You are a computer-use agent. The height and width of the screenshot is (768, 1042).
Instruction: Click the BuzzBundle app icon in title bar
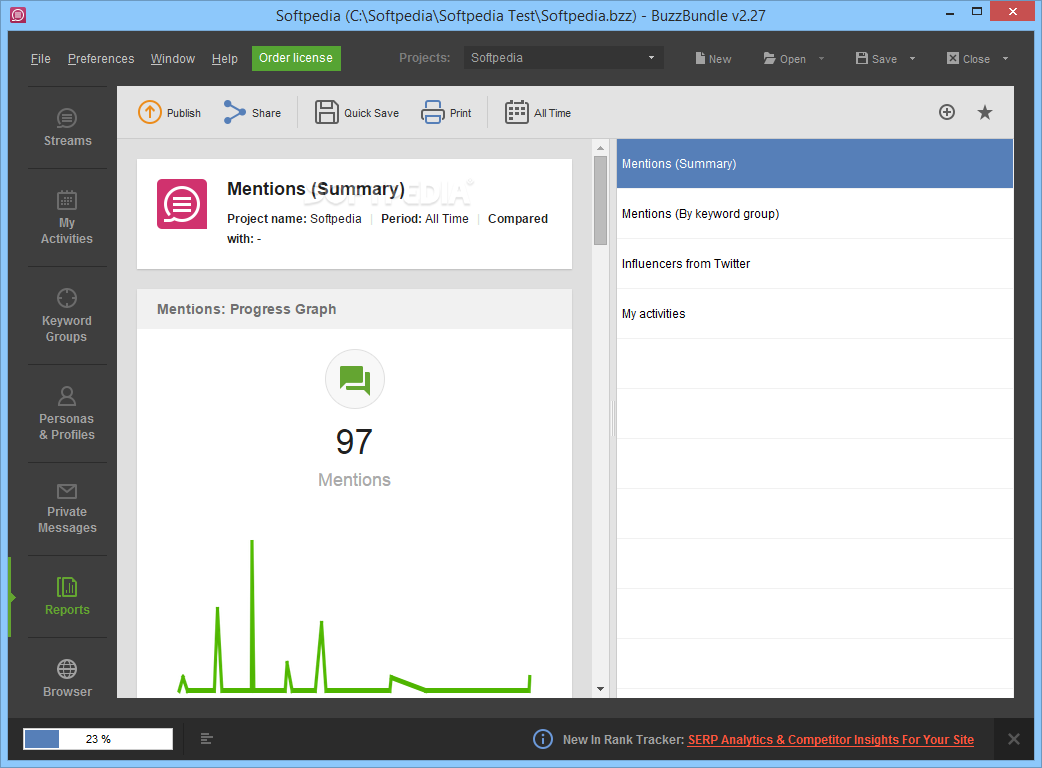click(18, 15)
